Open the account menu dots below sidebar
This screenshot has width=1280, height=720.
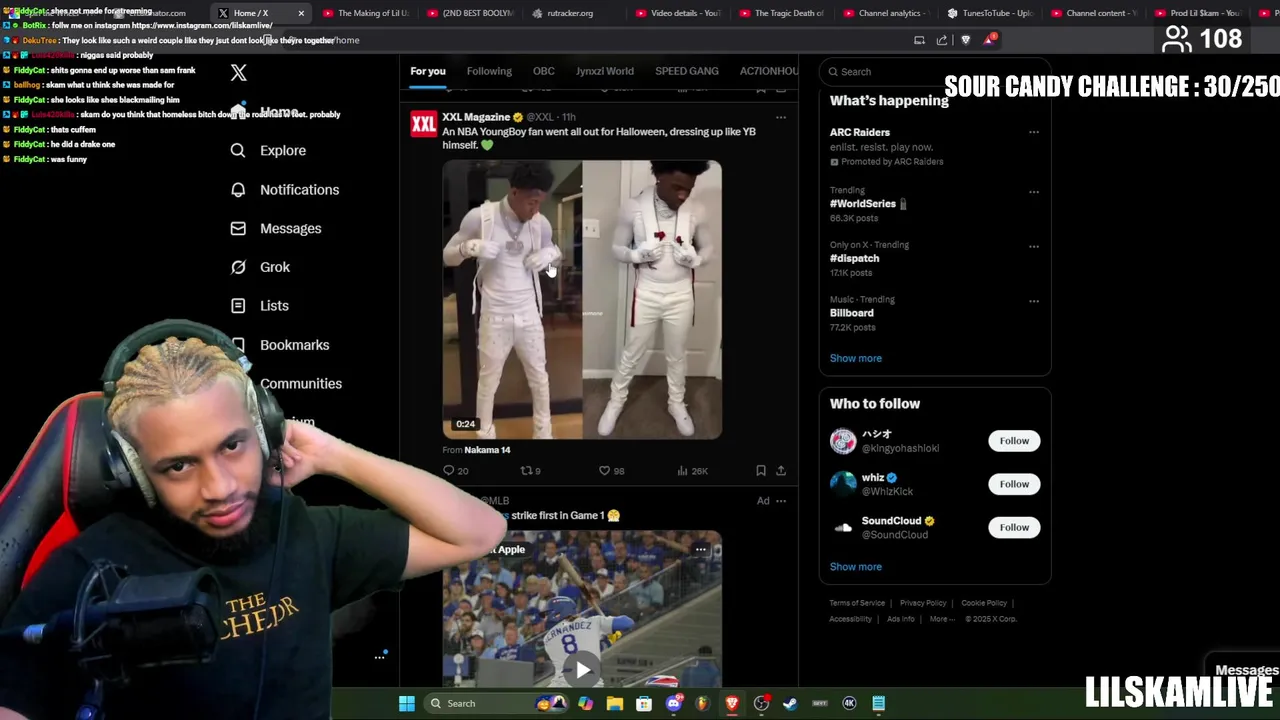[380, 657]
